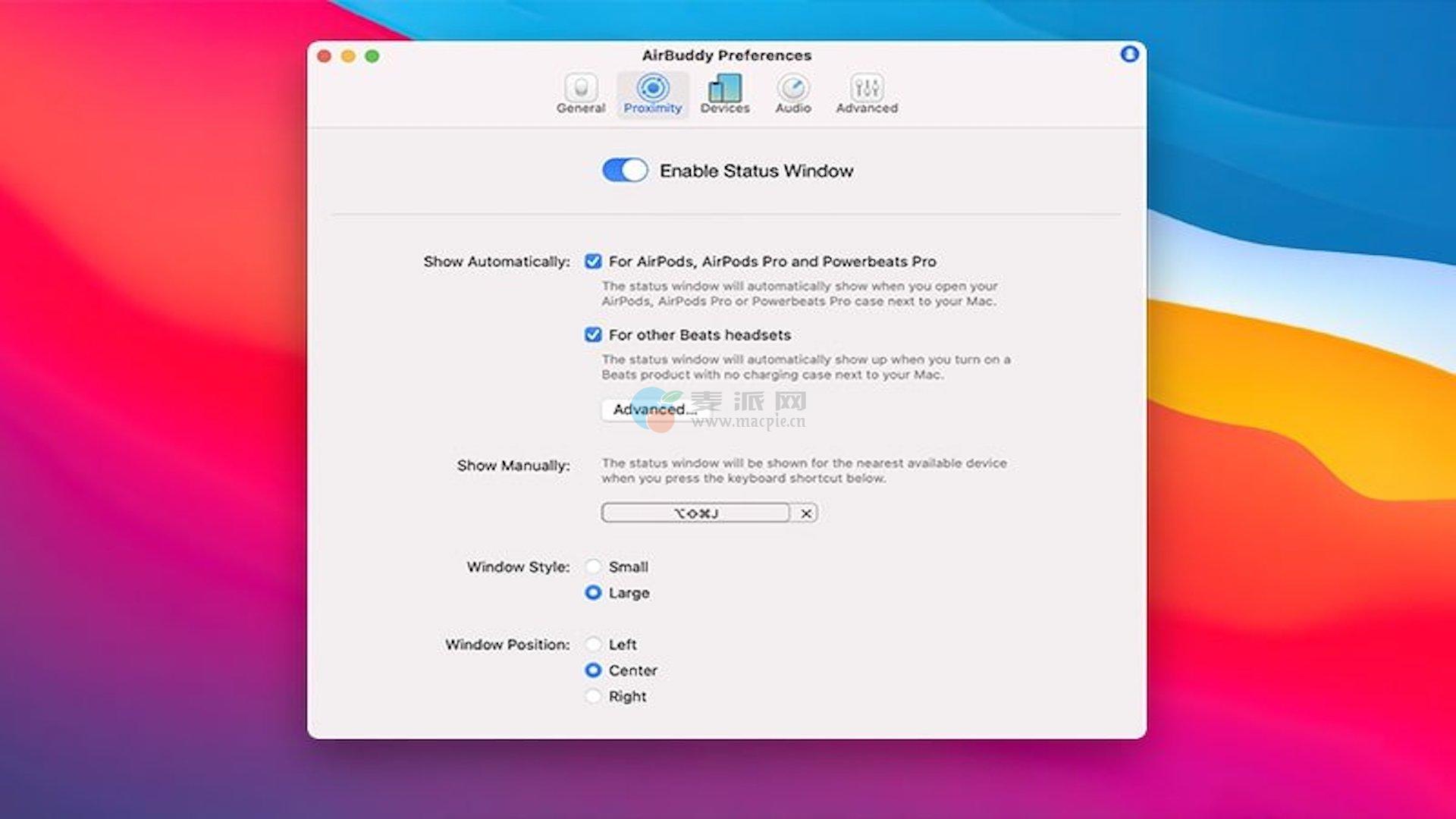Image resolution: width=1456 pixels, height=819 pixels.
Task: Close the AirBuddy Preferences window
Action: [x=325, y=56]
